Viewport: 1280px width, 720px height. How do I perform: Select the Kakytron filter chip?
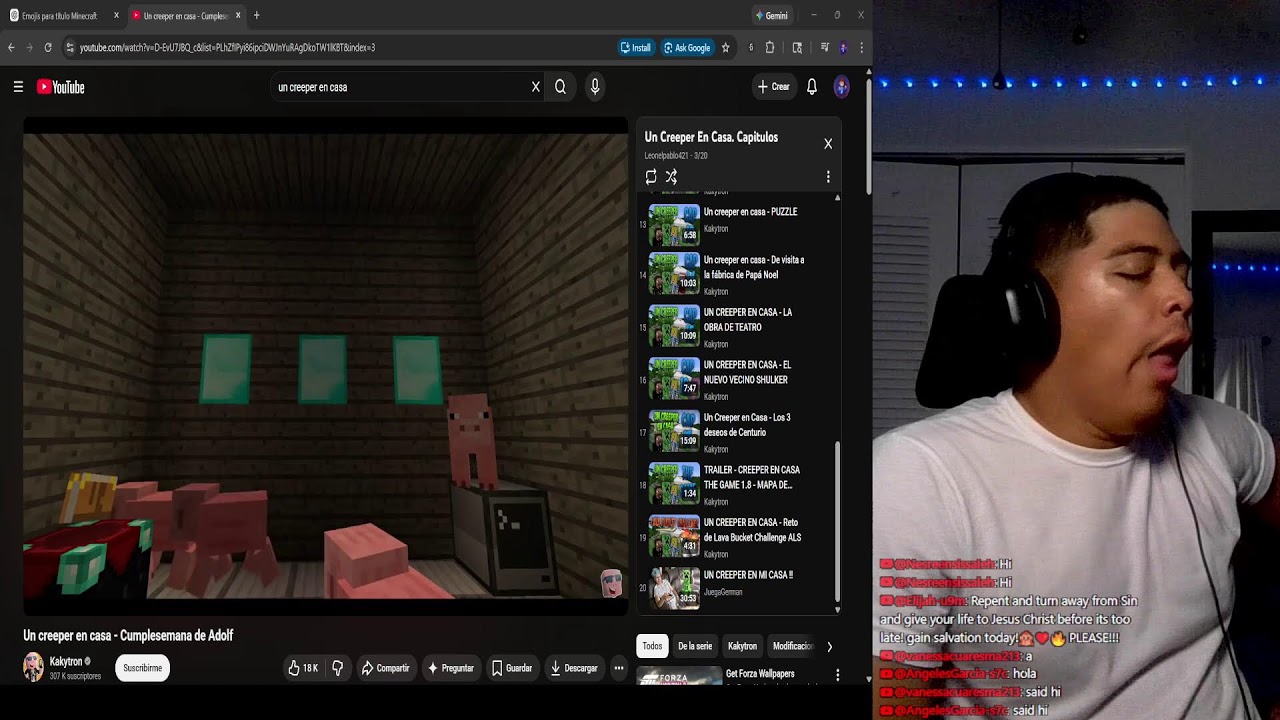pyautogui.click(x=742, y=646)
